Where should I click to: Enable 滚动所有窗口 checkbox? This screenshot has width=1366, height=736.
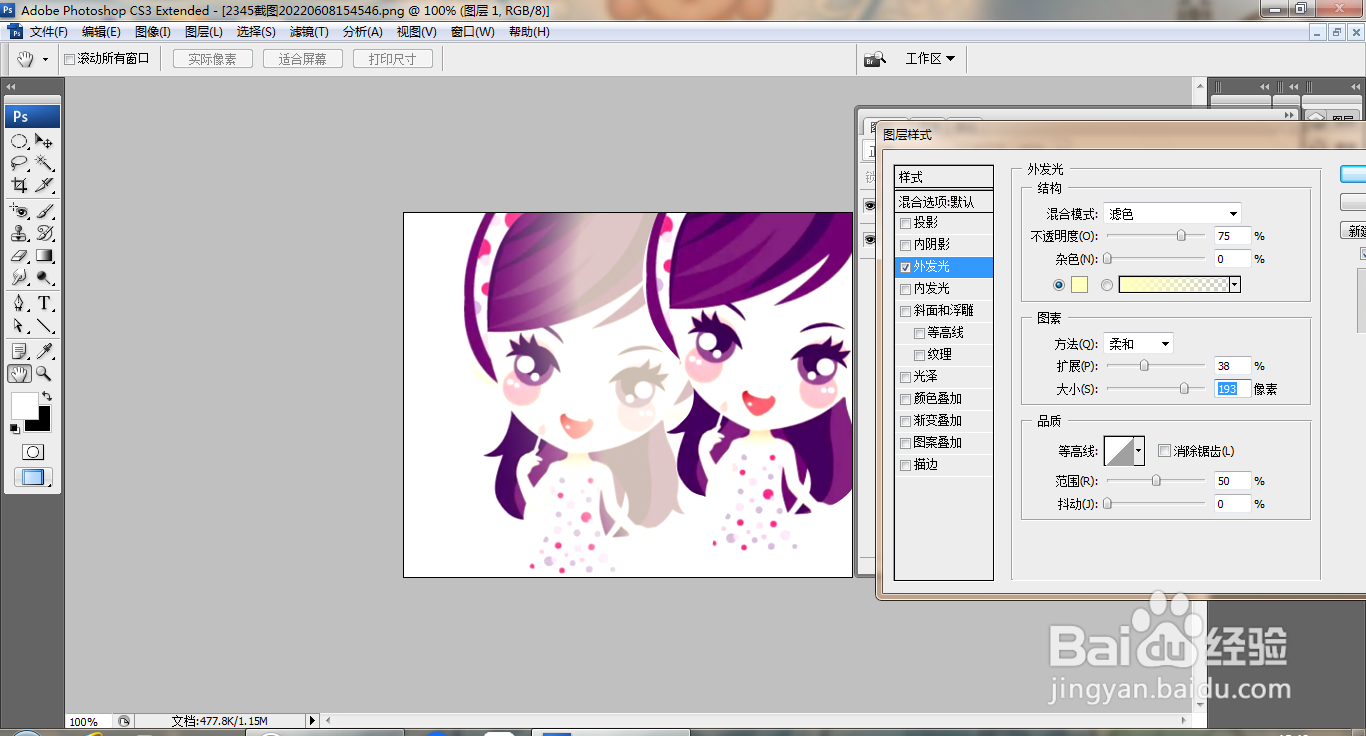coord(69,59)
